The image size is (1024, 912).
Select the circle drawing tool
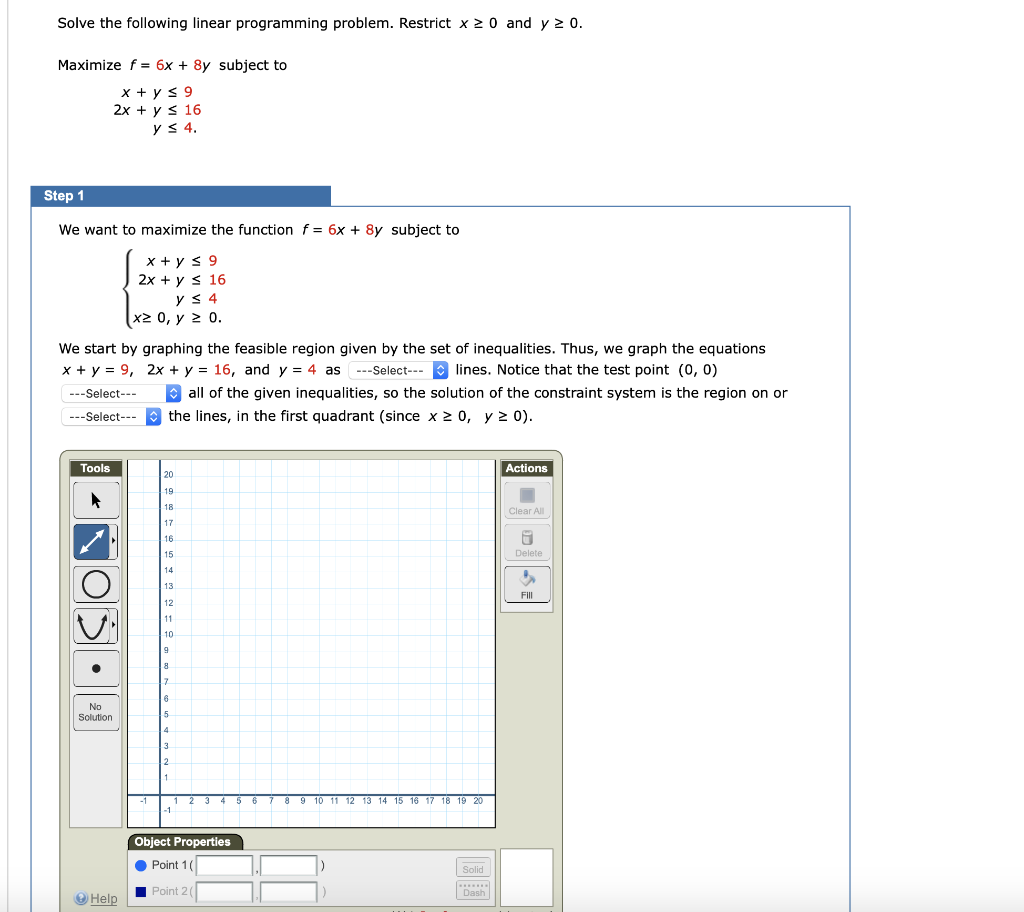pyautogui.click(x=95, y=584)
